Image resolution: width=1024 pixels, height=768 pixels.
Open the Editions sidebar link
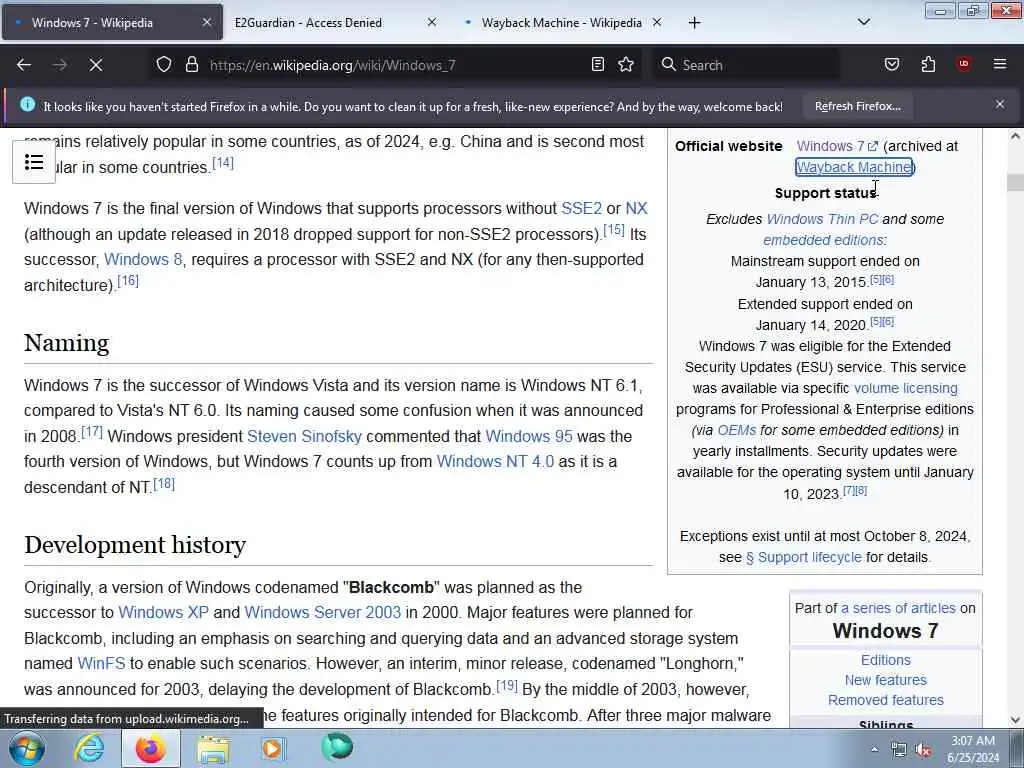[886, 660]
